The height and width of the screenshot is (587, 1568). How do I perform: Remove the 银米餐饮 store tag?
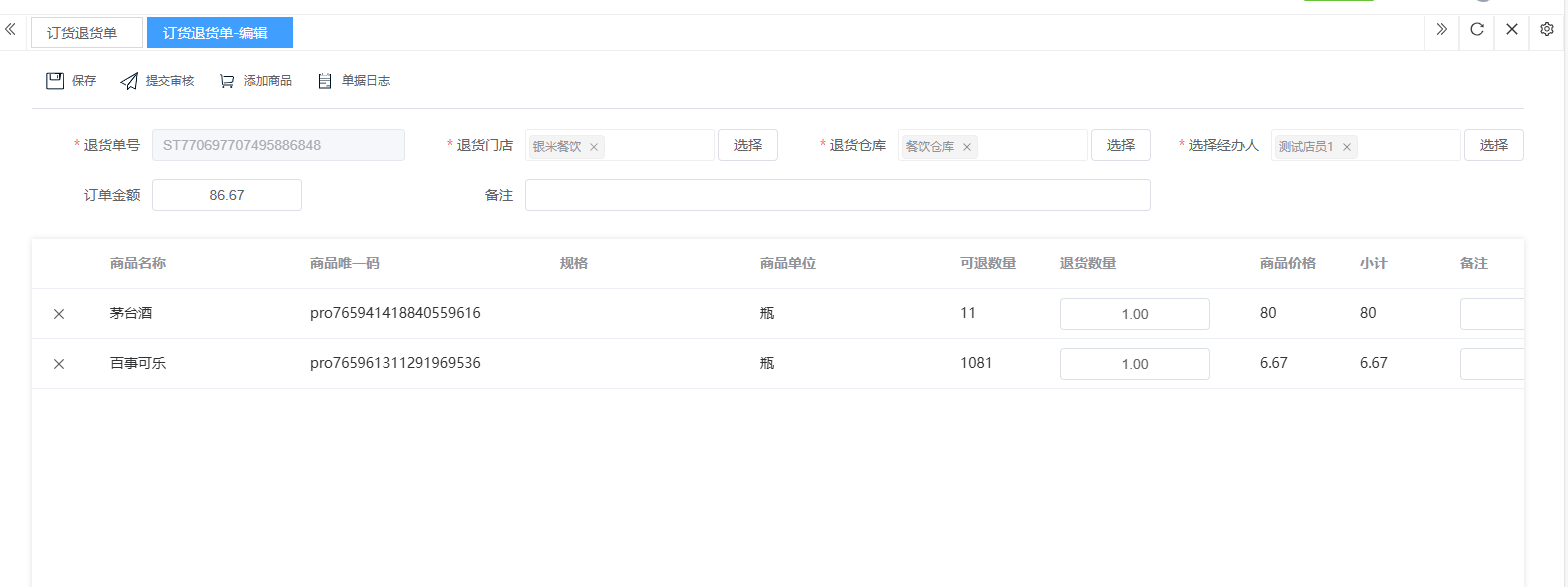click(594, 147)
